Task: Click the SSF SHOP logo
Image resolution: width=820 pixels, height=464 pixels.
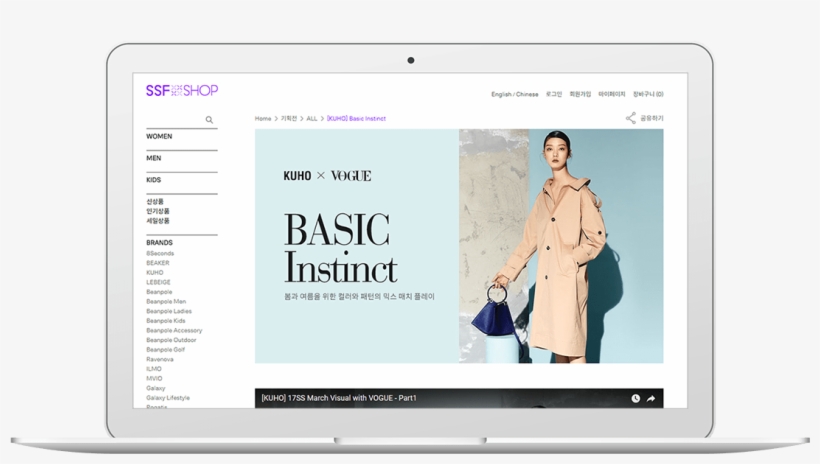Action: (x=181, y=90)
